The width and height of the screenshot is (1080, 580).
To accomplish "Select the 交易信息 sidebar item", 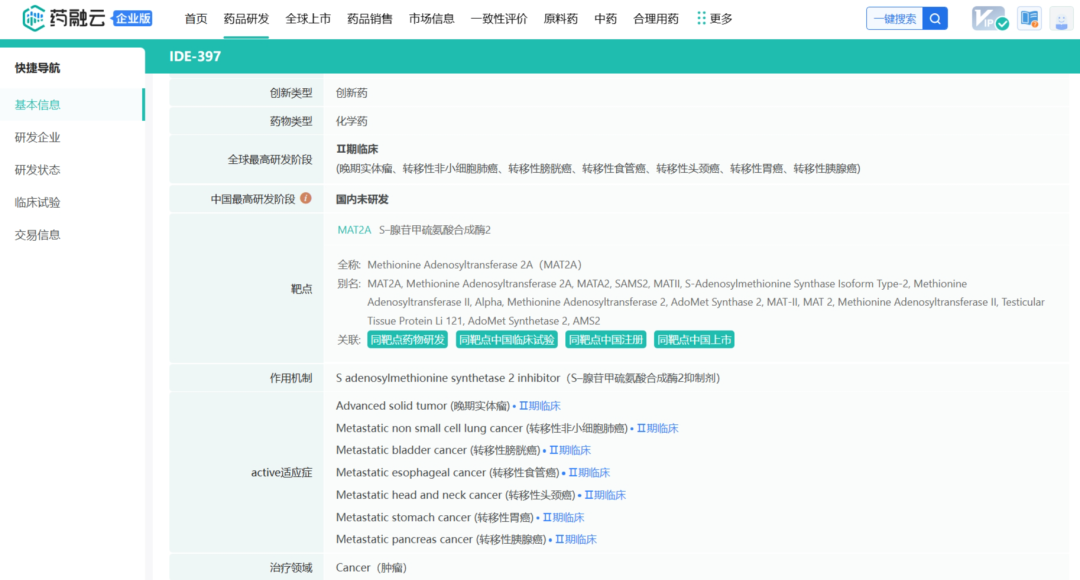I will click(x=40, y=235).
